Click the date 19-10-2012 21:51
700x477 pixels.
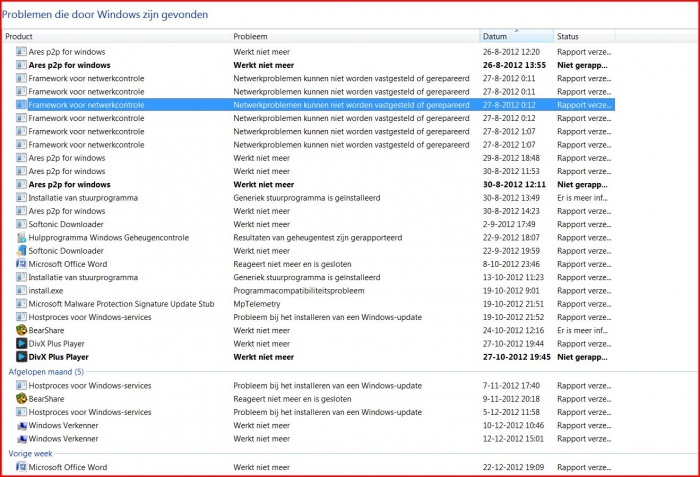click(513, 304)
